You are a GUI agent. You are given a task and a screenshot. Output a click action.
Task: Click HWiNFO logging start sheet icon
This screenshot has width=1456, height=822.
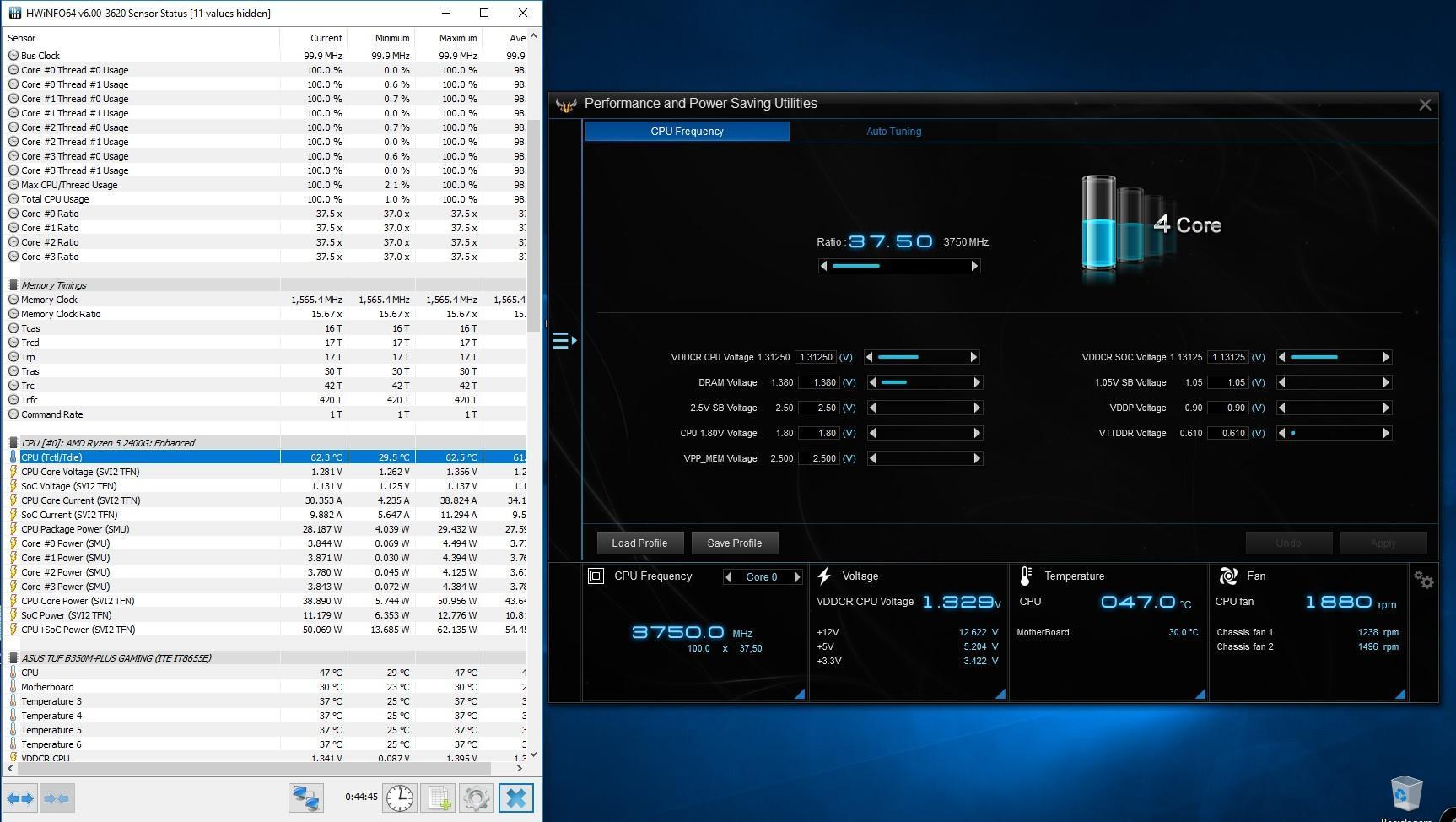pos(439,798)
